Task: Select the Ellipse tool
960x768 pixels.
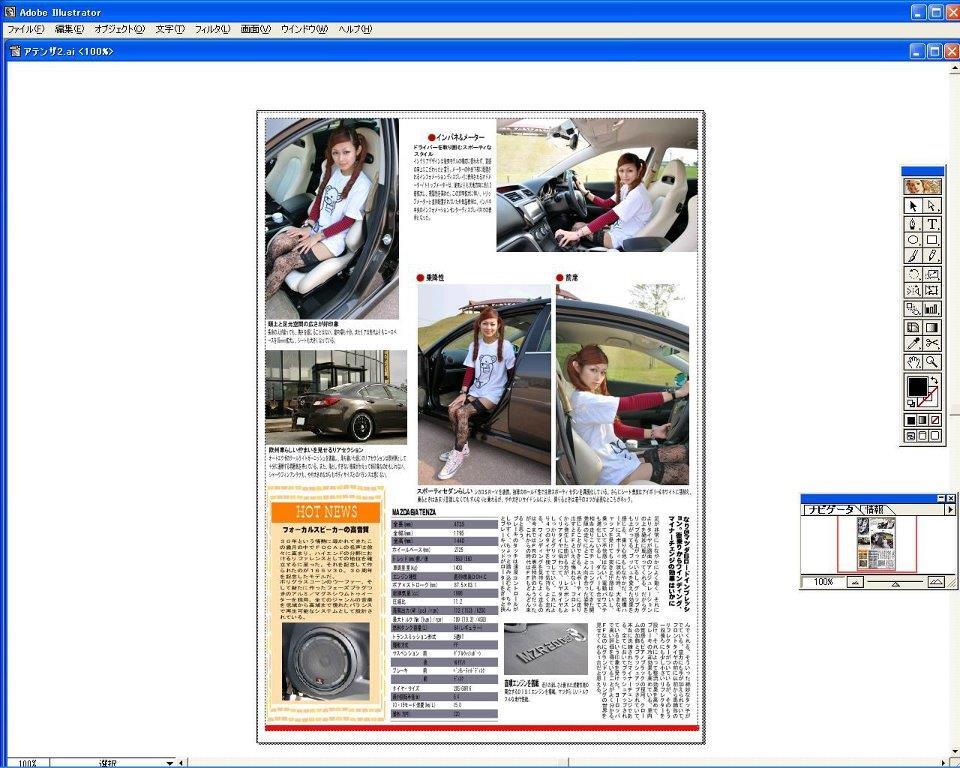Action: pos(913,240)
